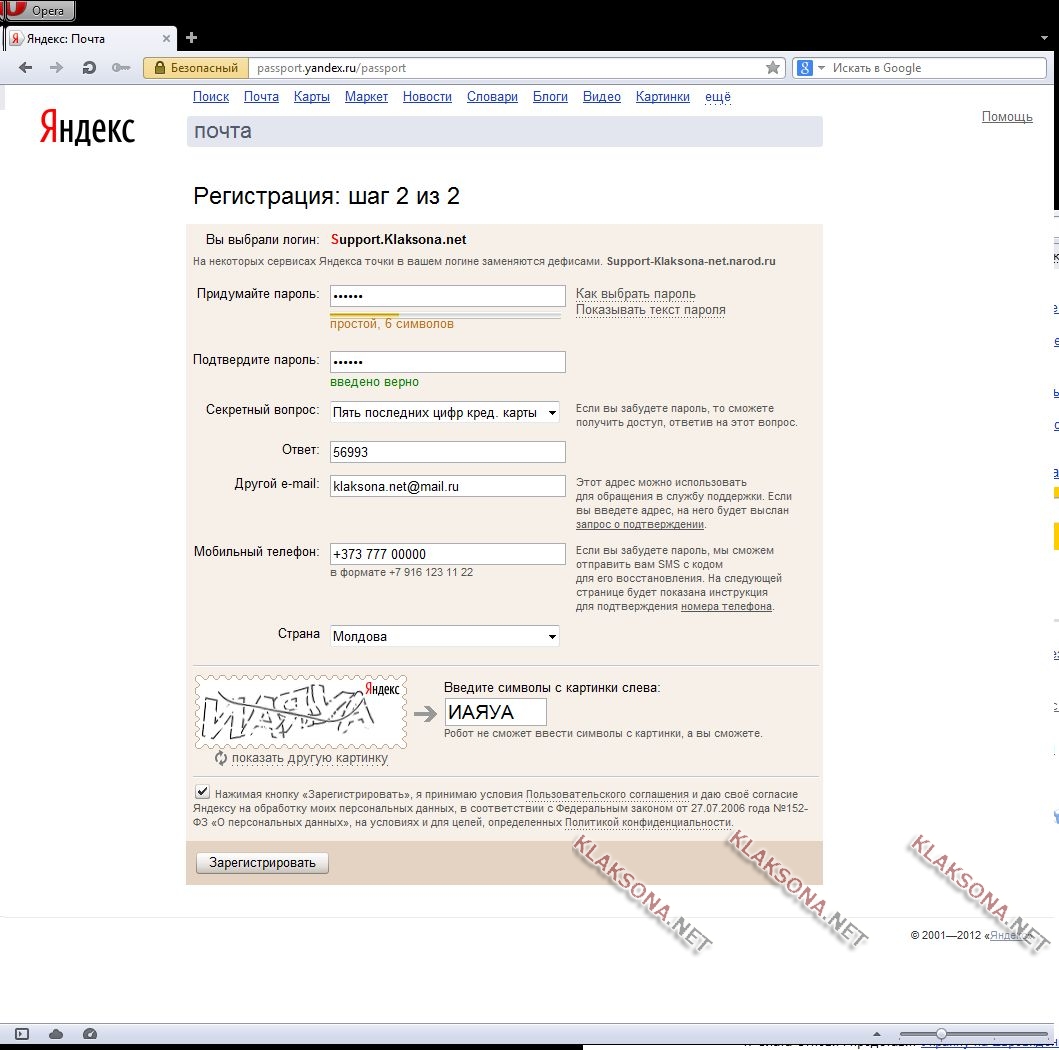Open the Помощь help link
The height and width of the screenshot is (1050, 1059).
(x=1007, y=116)
